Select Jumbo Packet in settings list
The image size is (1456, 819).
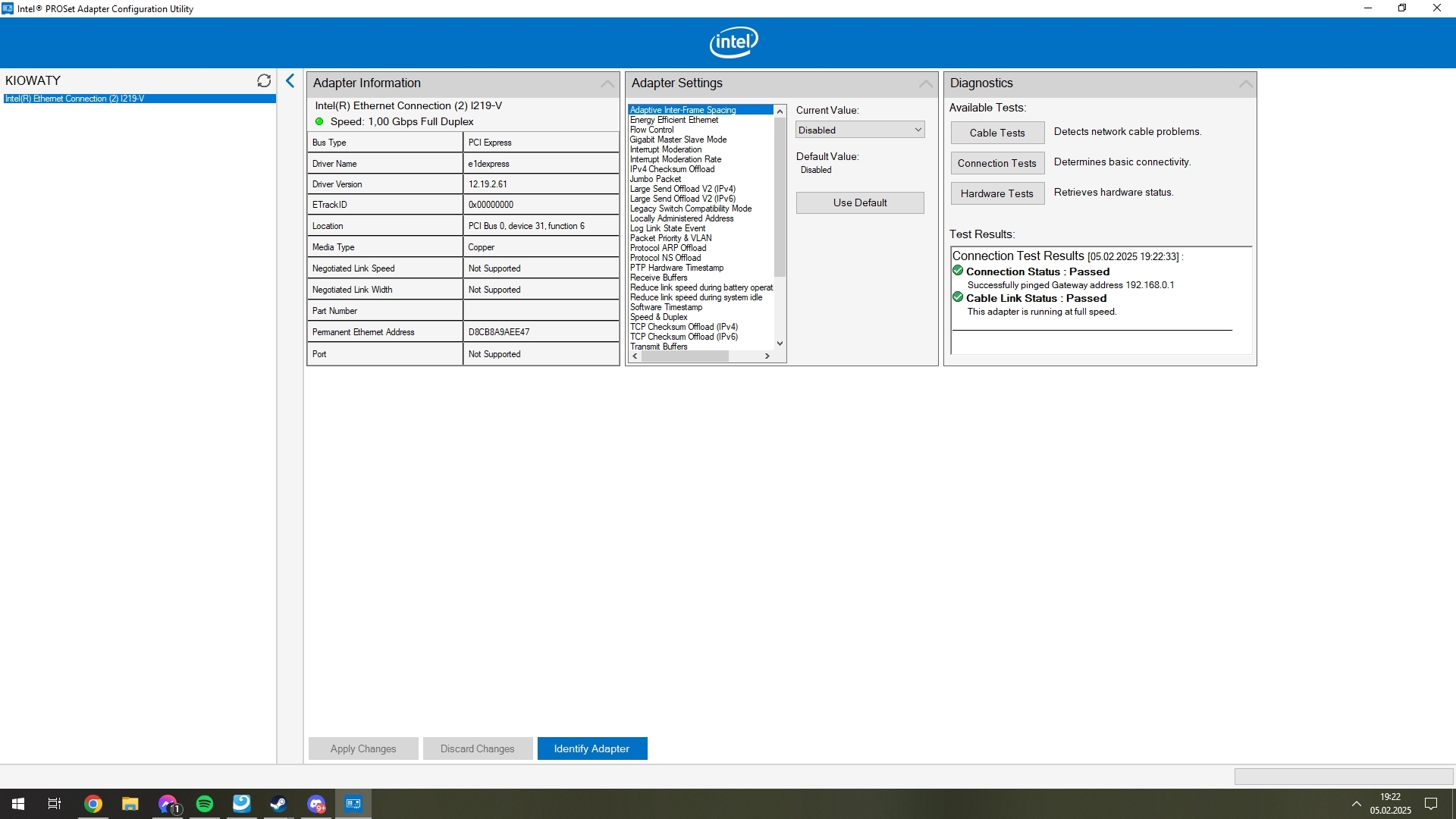pos(656,179)
